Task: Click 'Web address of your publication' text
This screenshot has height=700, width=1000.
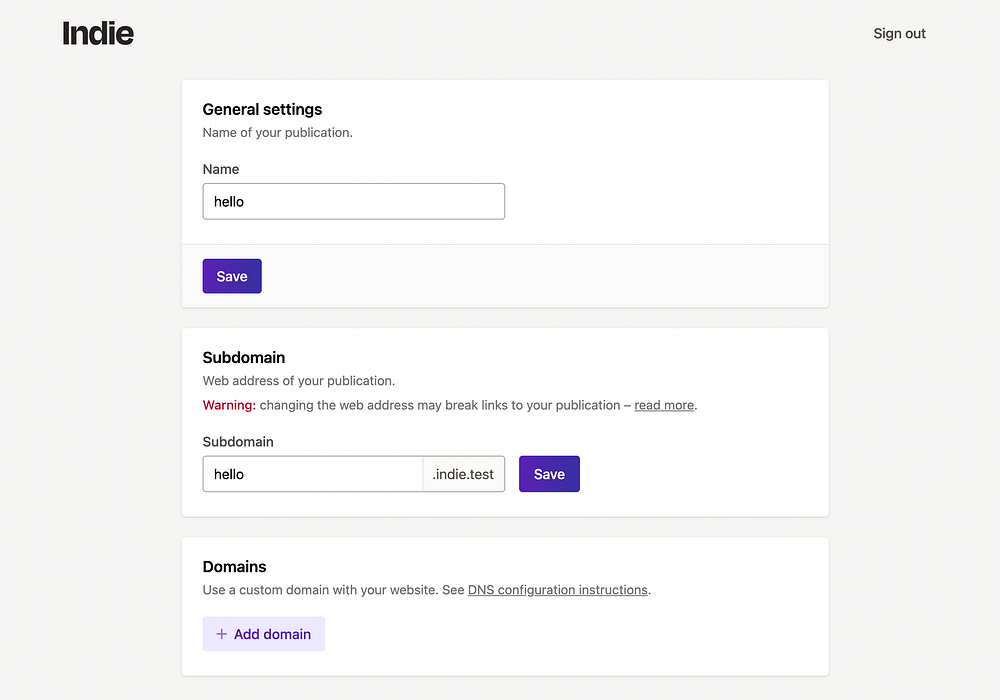Action: tap(299, 380)
